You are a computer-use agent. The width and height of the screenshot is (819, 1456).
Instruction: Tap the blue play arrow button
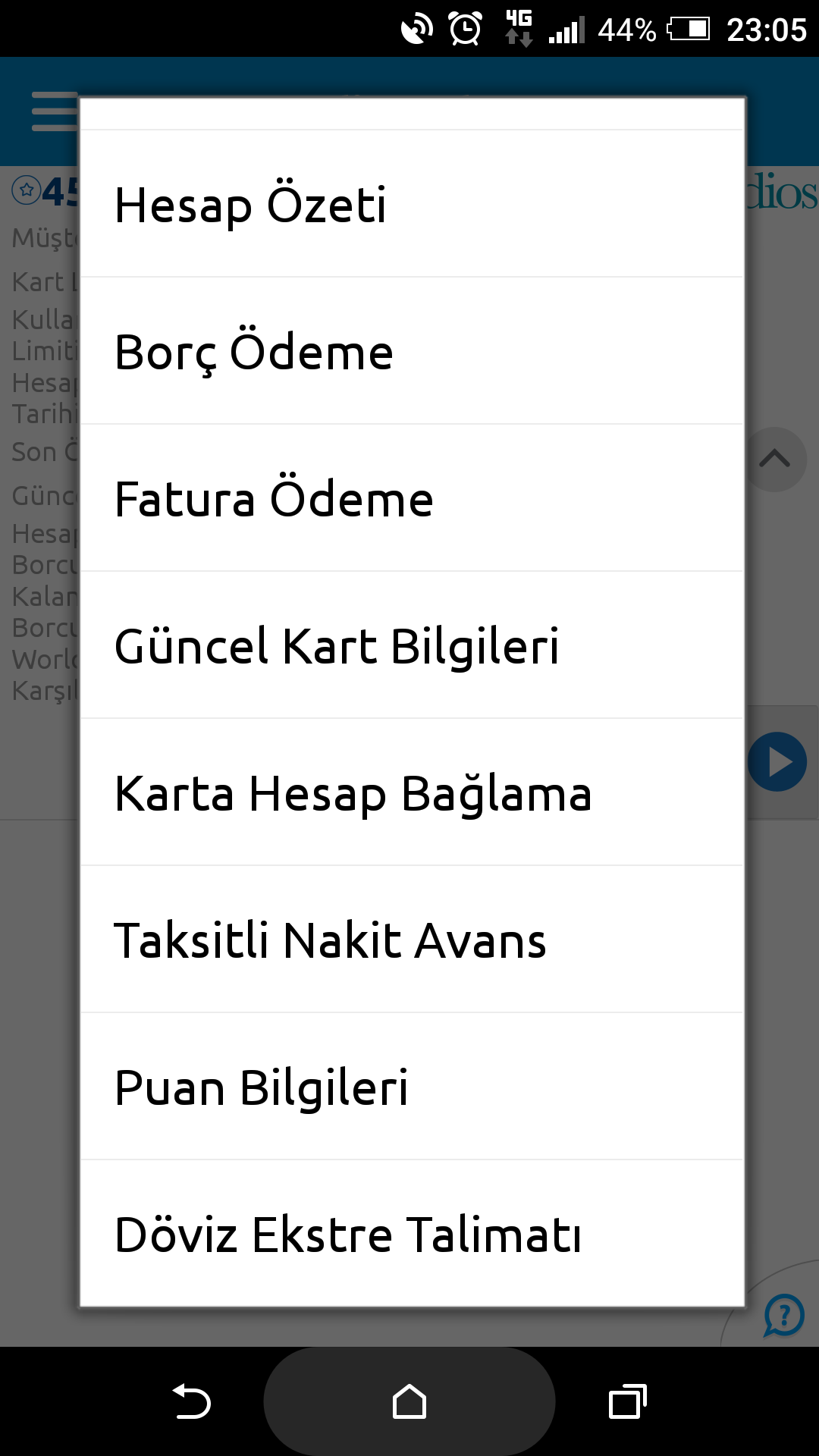click(x=777, y=762)
